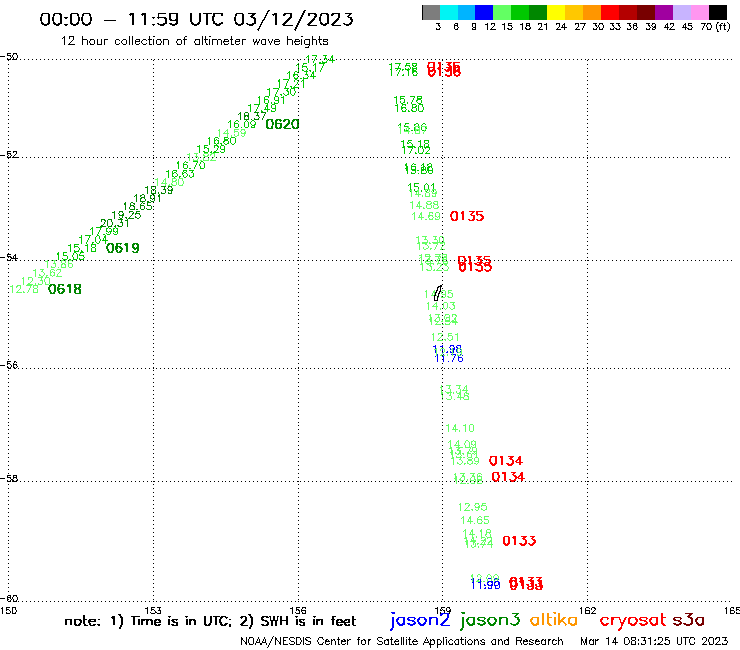Click the red '0133' label beside 14.18
Screen dimensions: 740x650
pyautogui.click(x=519, y=541)
